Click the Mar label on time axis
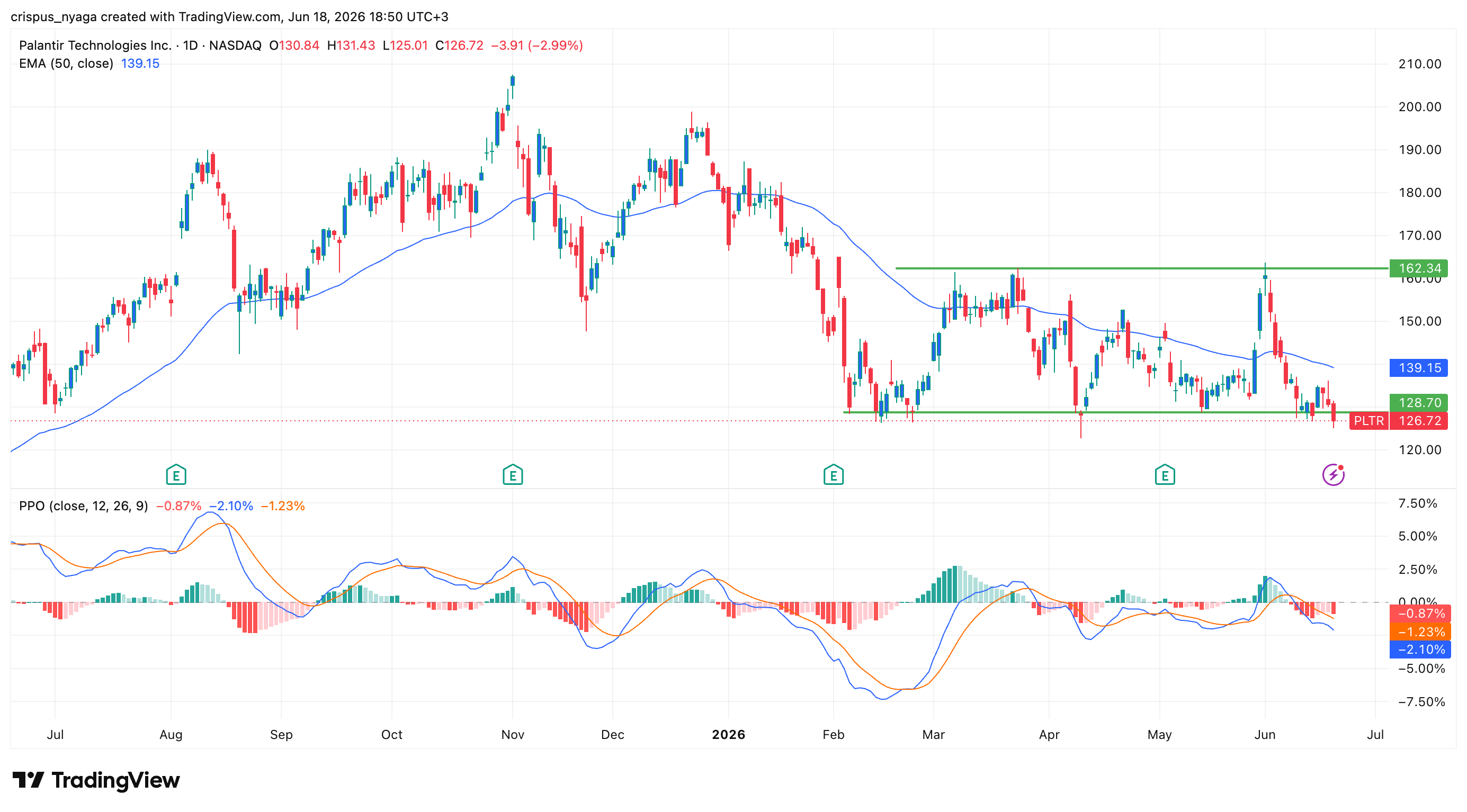Image resolution: width=1467 pixels, height=812 pixels. click(x=933, y=735)
